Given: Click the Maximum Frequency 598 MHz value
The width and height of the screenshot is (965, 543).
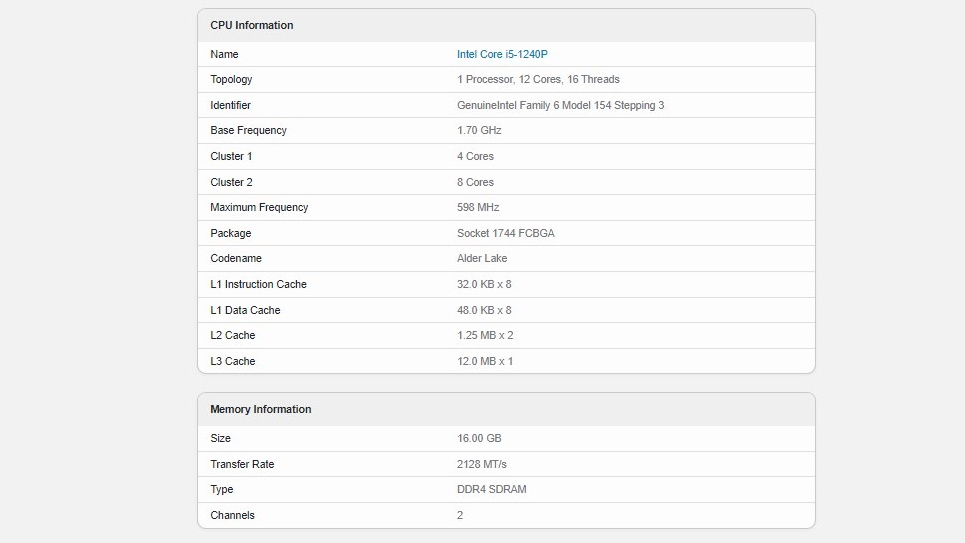Looking at the screenshot, I should click(478, 207).
